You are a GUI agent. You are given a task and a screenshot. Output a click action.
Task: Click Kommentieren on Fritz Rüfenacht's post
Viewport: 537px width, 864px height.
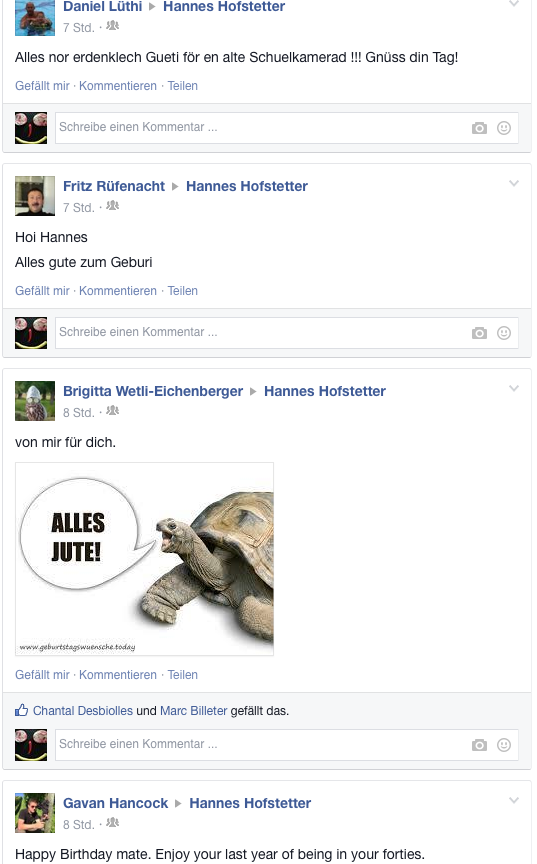118,291
